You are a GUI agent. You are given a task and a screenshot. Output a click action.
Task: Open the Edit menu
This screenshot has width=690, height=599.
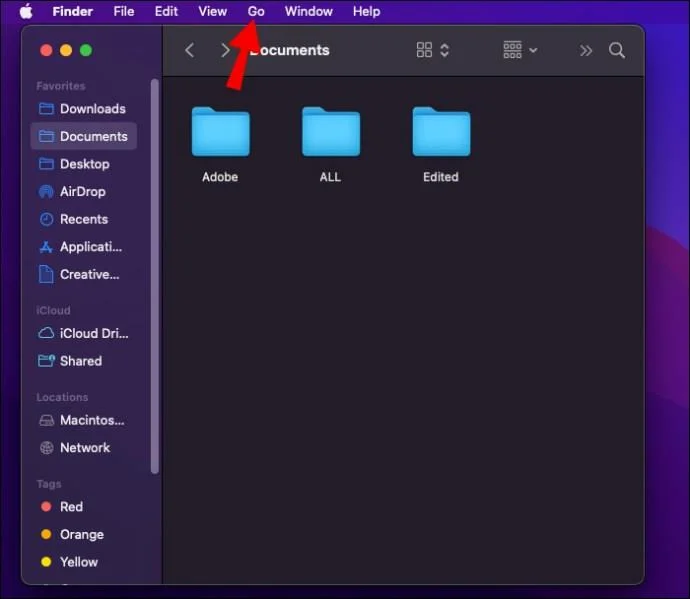166,11
